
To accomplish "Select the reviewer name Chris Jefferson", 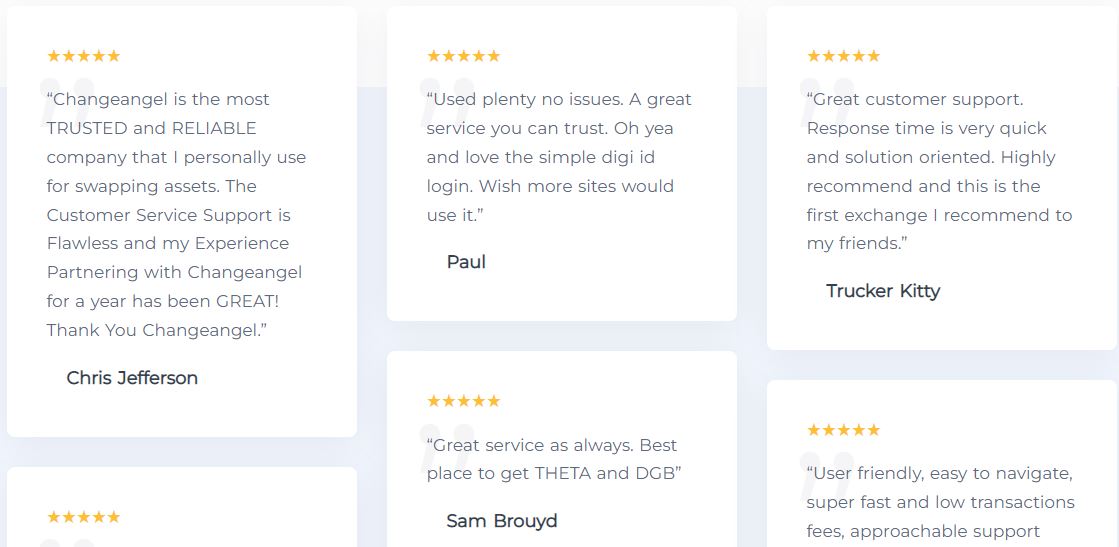I will pos(132,378).
